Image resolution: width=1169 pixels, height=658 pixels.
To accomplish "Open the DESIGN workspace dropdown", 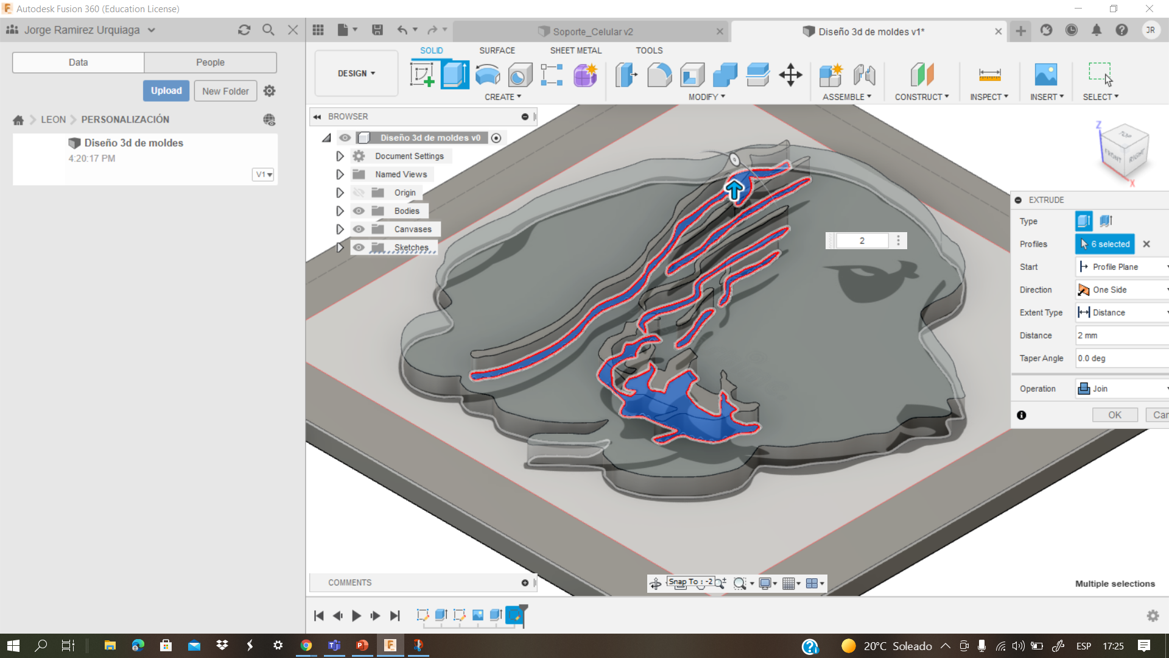I will 356,73.
